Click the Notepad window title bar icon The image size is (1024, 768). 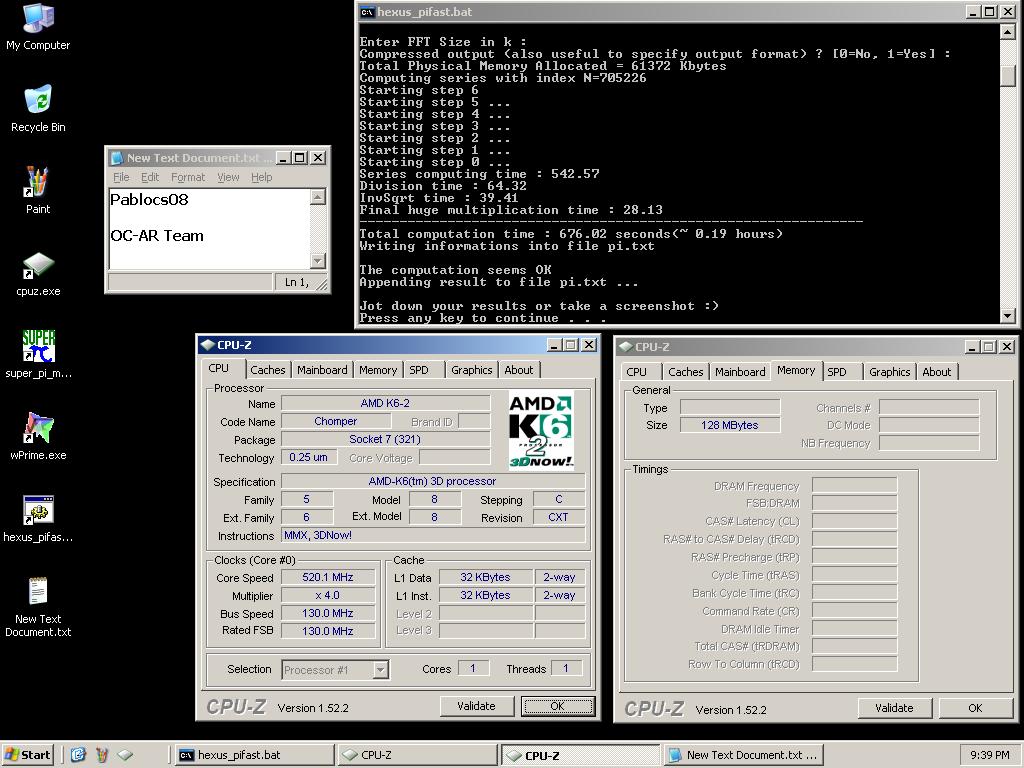tap(117, 158)
